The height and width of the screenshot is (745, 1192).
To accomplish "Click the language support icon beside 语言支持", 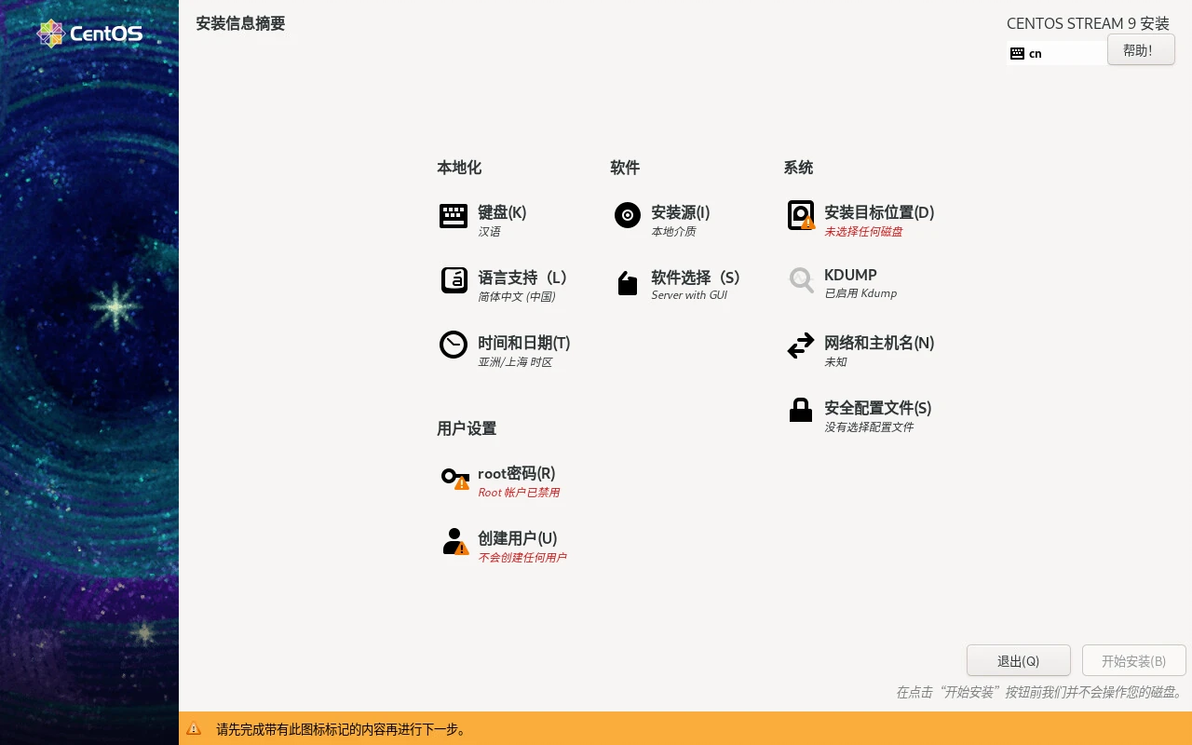I will pyautogui.click(x=454, y=281).
